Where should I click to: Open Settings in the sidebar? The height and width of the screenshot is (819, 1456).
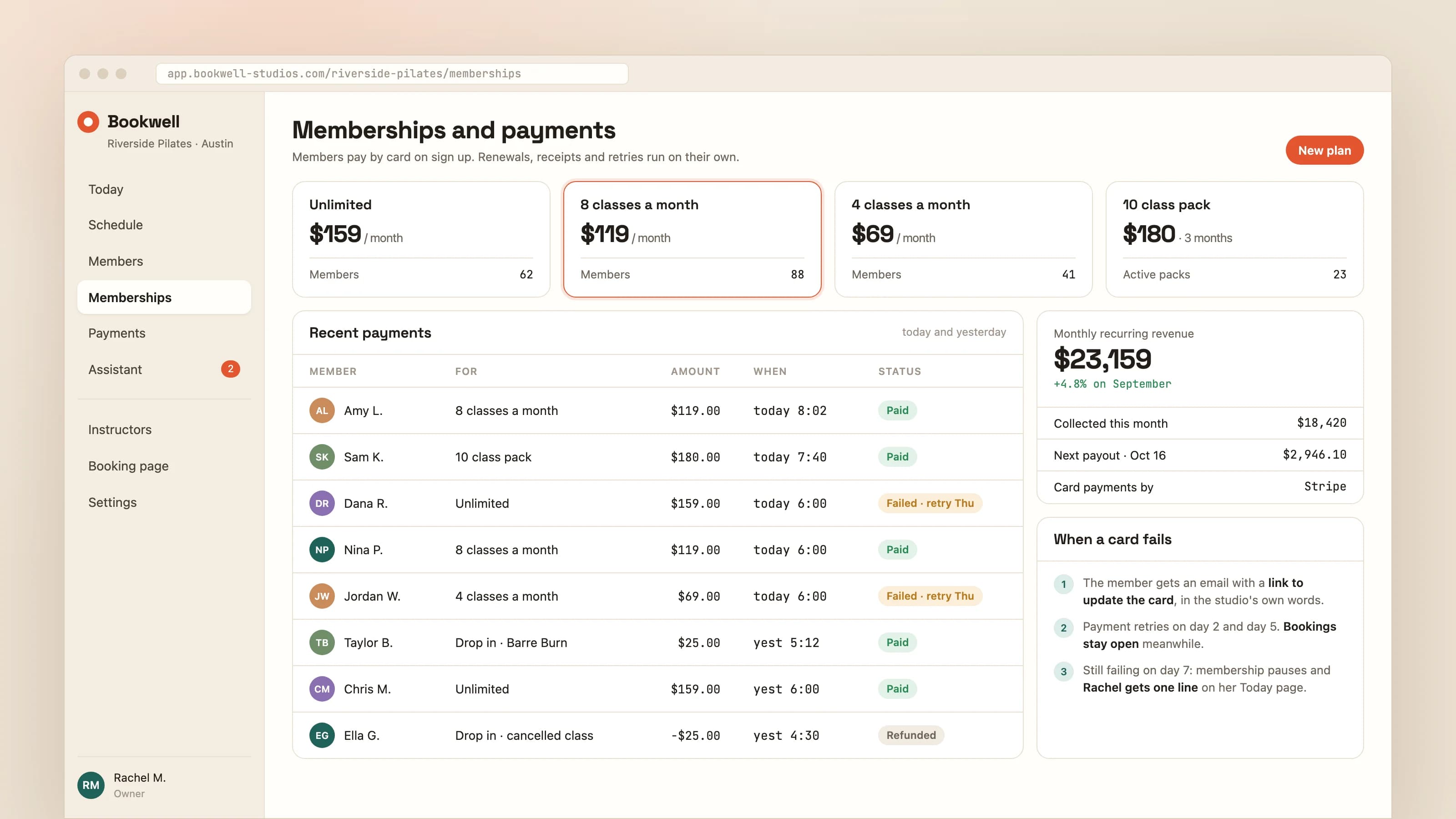164,502
